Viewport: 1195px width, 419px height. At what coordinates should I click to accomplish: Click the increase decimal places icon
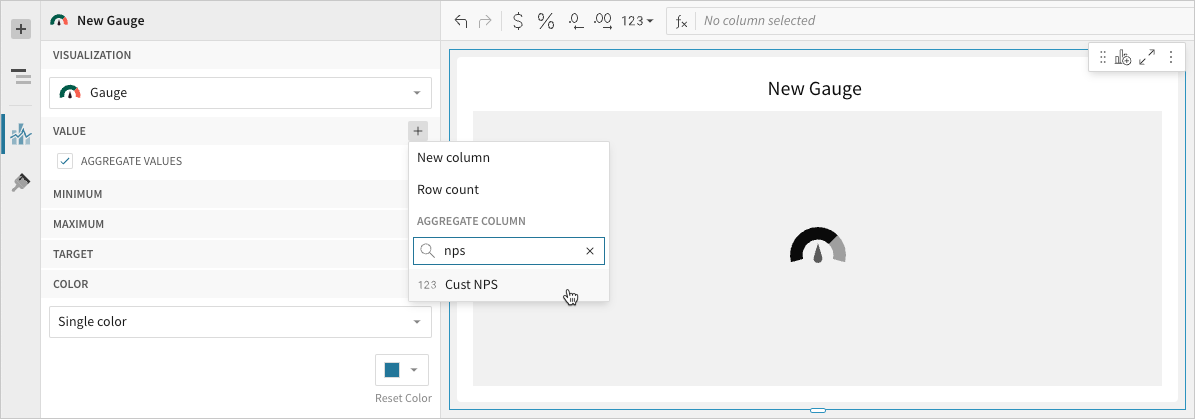603,21
